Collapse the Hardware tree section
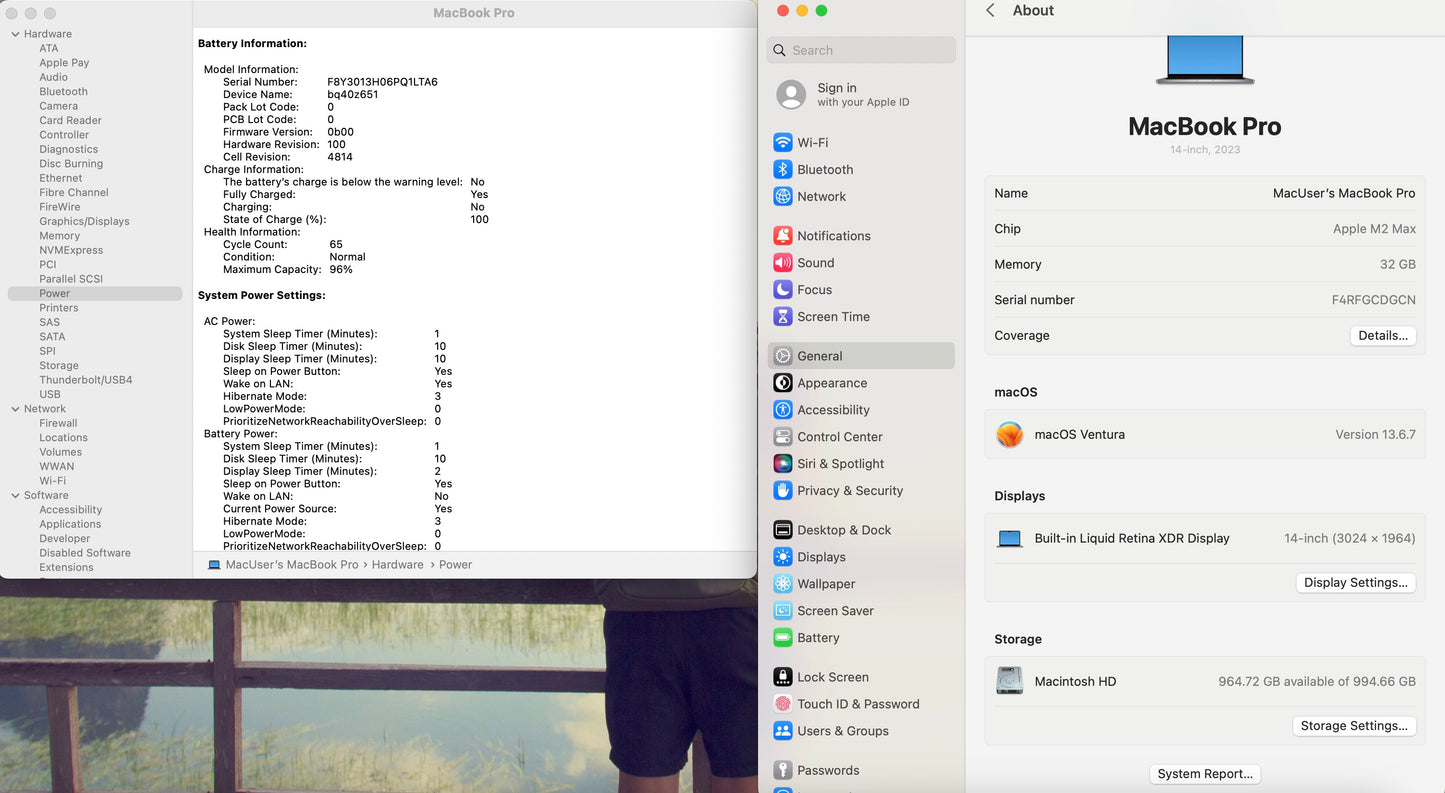Screen dimensions: 1445x793 15,34
